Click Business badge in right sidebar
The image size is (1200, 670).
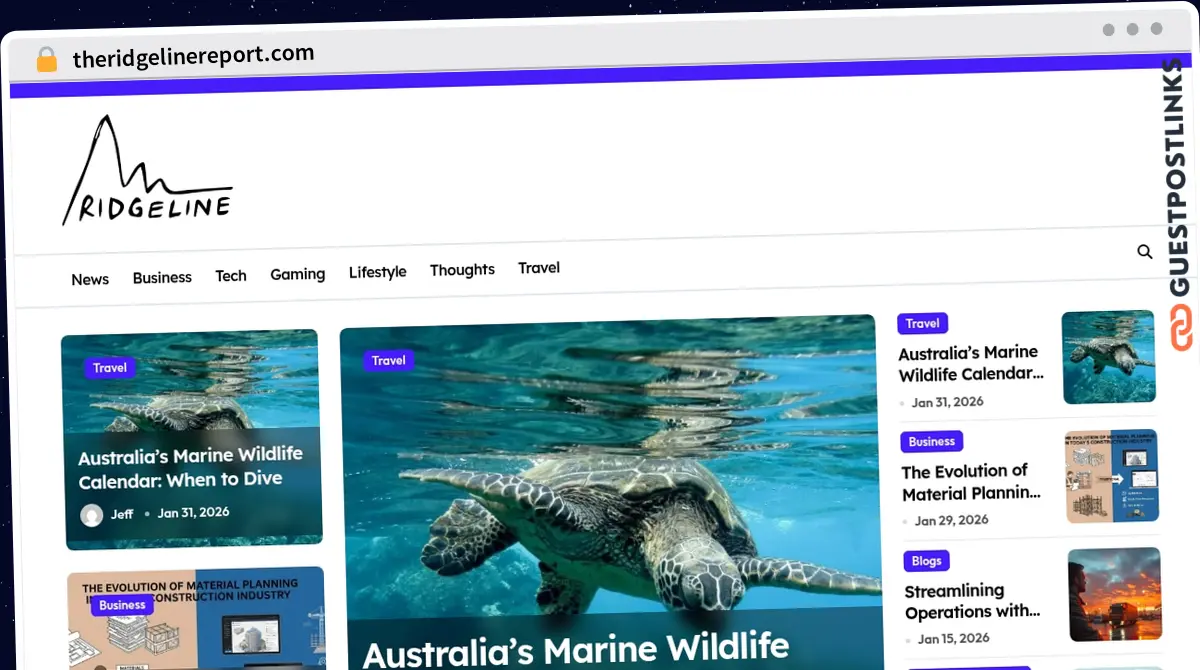pos(931,441)
